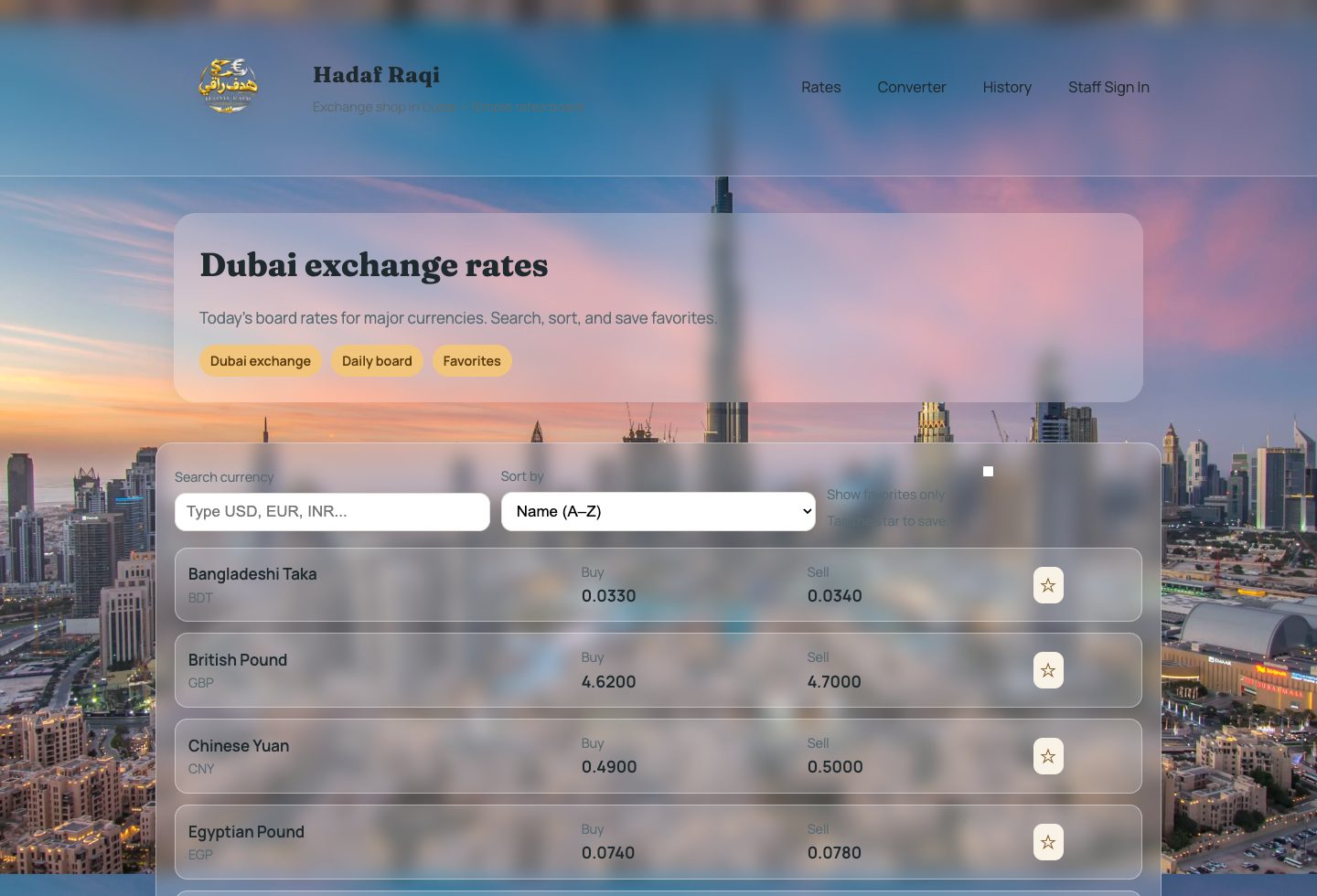Click Staff Sign In
The width and height of the screenshot is (1317, 896).
coord(1108,87)
